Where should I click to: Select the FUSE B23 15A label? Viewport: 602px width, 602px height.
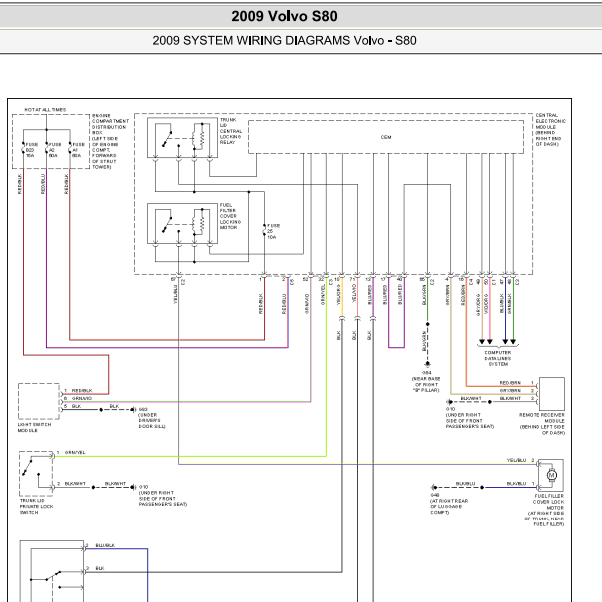tap(31, 150)
